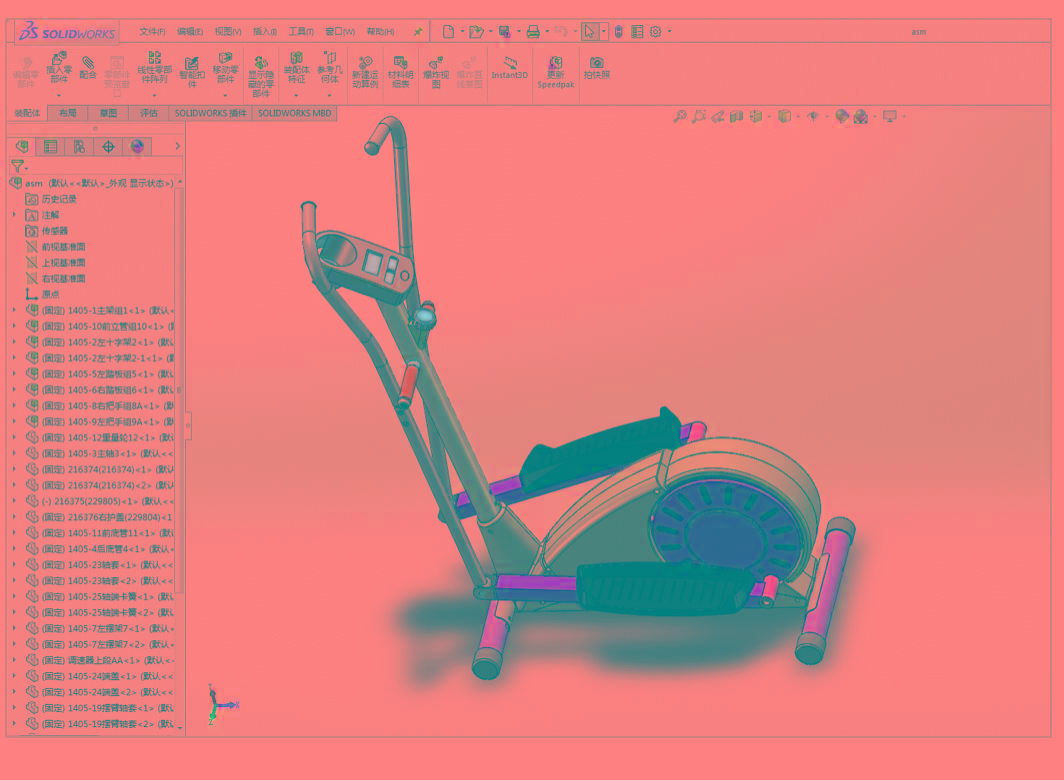Toggle Instant3D on the assembly toolbar
The image size is (1064, 780).
pyautogui.click(x=510, y=67)
